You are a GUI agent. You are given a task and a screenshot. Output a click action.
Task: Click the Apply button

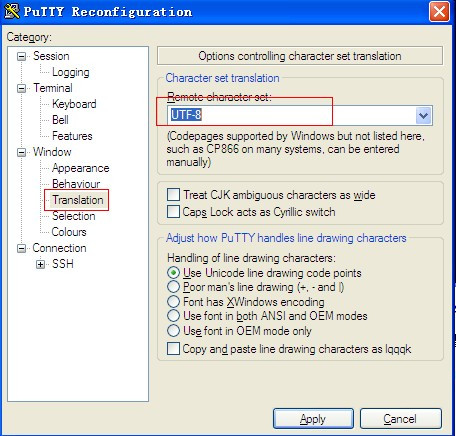(x=313, y=419)
